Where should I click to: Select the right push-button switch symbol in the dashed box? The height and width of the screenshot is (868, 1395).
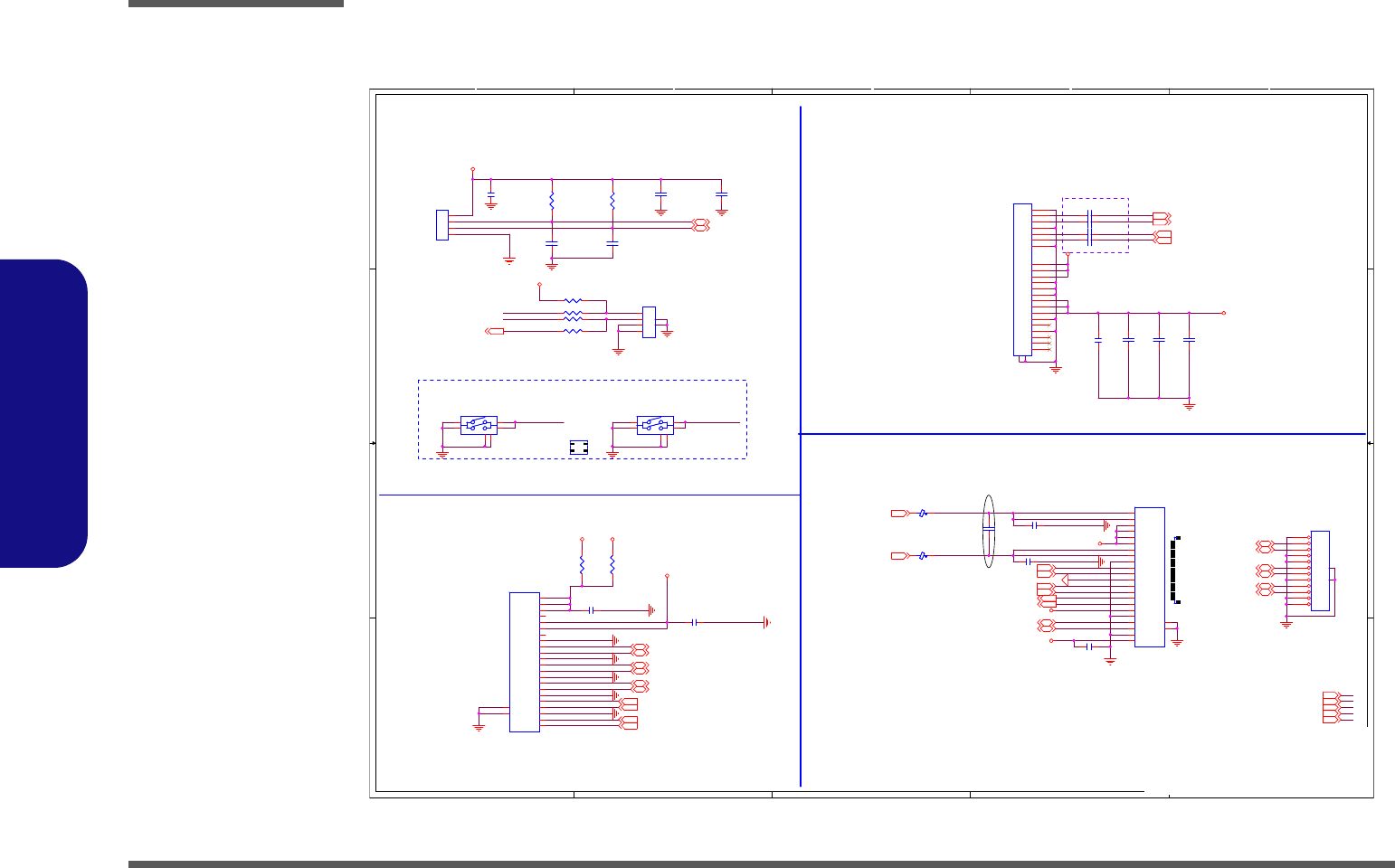point(655,425)
